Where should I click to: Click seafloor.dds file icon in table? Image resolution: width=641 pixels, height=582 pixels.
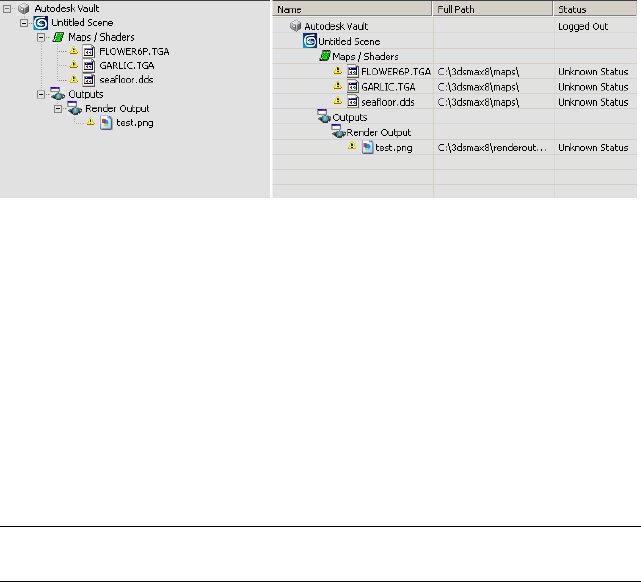353,102
